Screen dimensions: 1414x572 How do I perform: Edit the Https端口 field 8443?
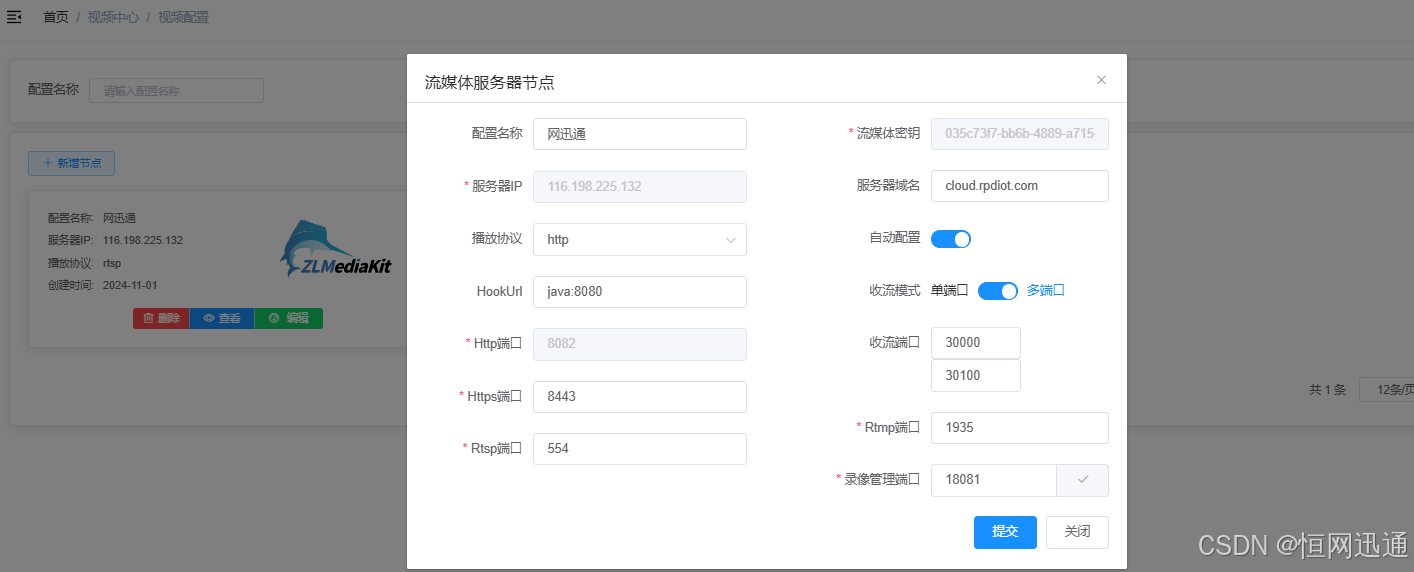(640, 397)
